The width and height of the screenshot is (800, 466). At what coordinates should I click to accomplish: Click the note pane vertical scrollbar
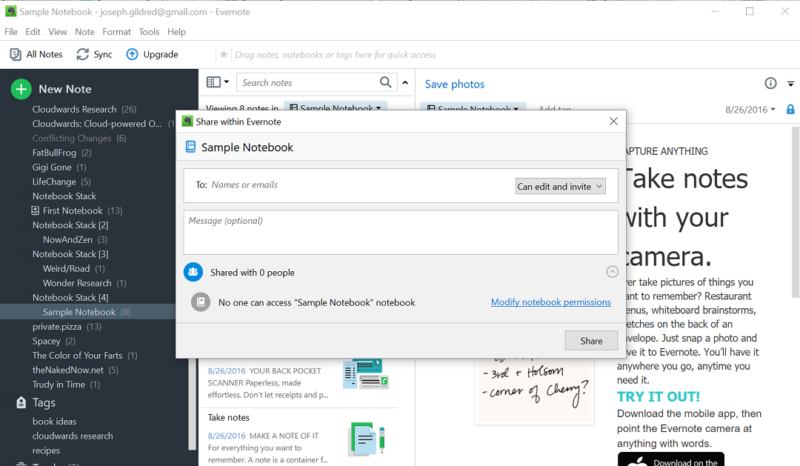point(795,212)
